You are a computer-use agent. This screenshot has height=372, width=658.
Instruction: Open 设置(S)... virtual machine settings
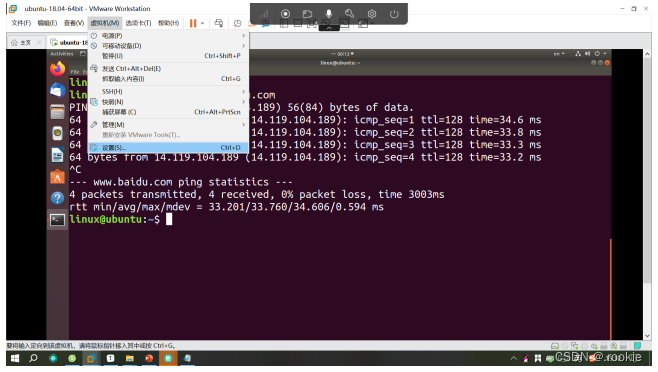(x=168, y=148)
